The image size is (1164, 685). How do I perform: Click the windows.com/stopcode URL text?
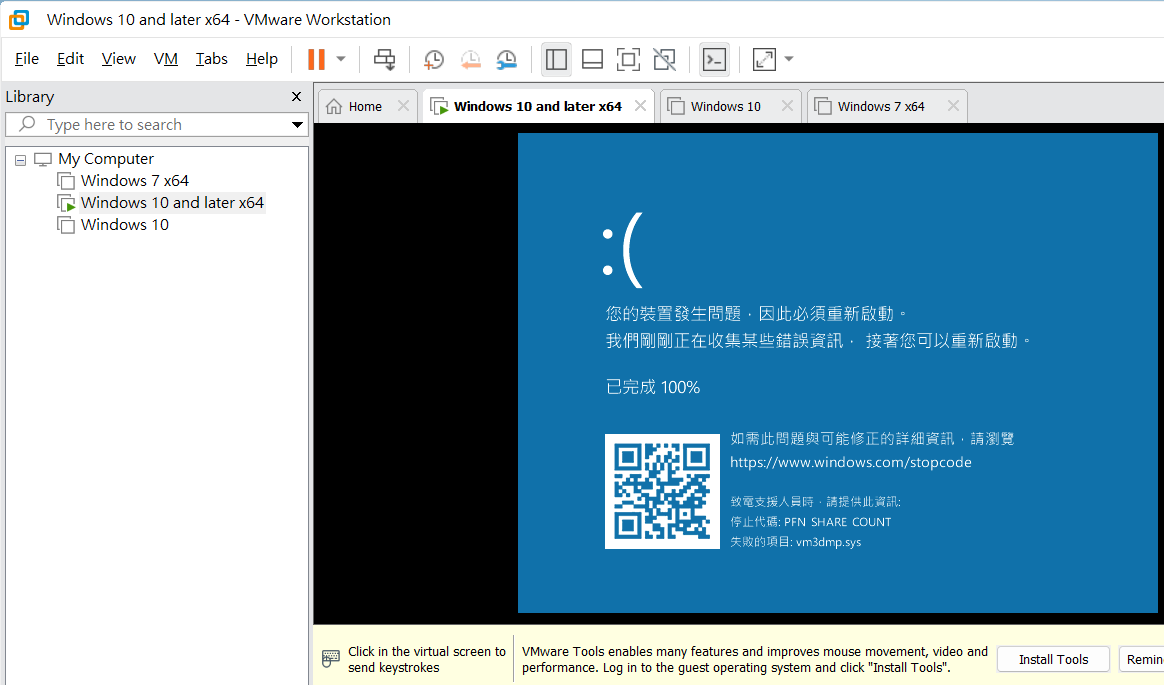[x=851, y=462]
